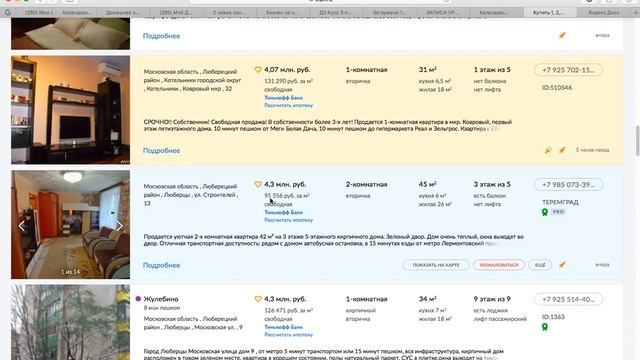
Task: Open the Яндекс.Диск tab
Action: (x=604, y=13)
